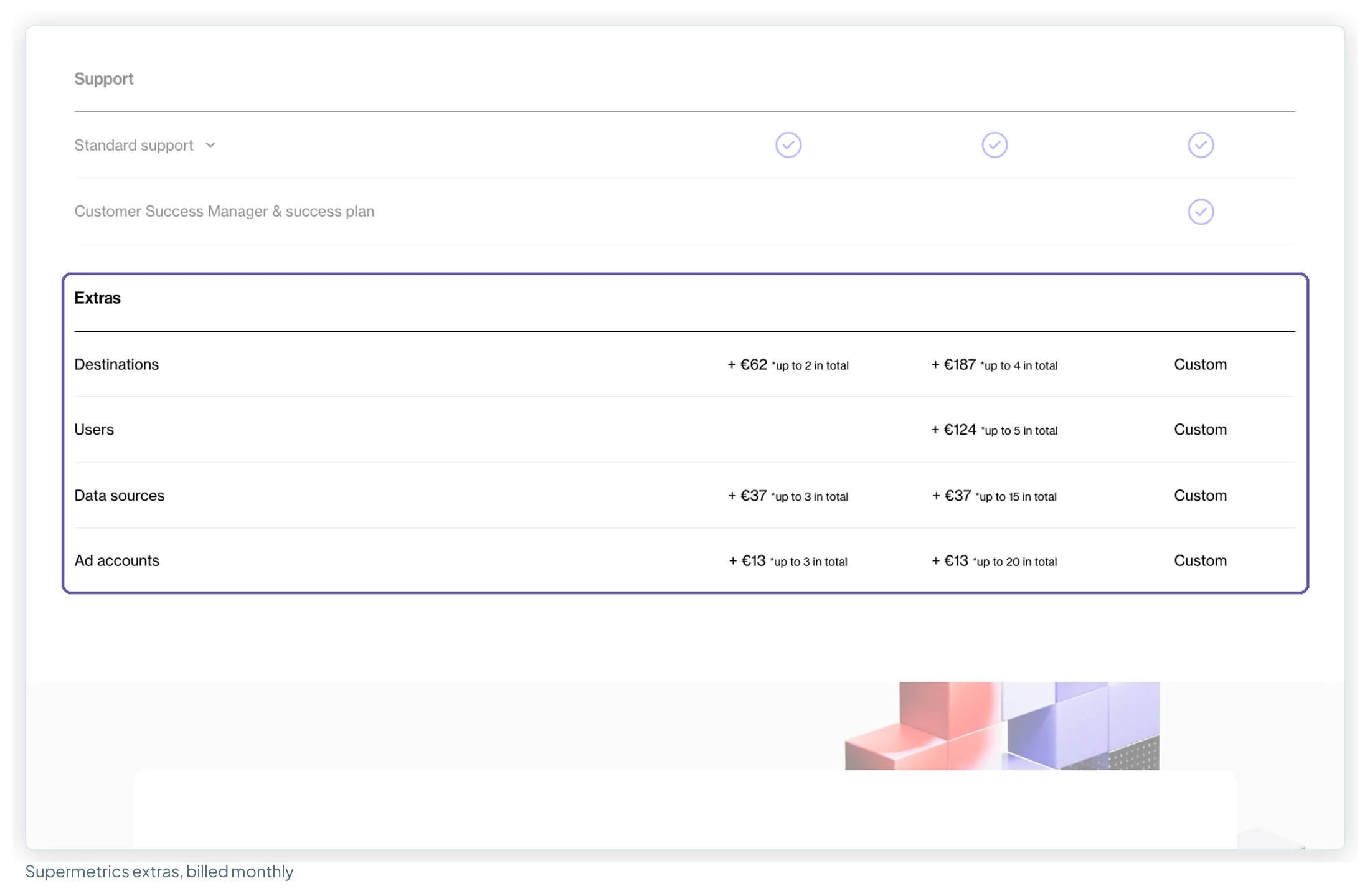Click the colored 3D blocks illustration

[1002, 726]
